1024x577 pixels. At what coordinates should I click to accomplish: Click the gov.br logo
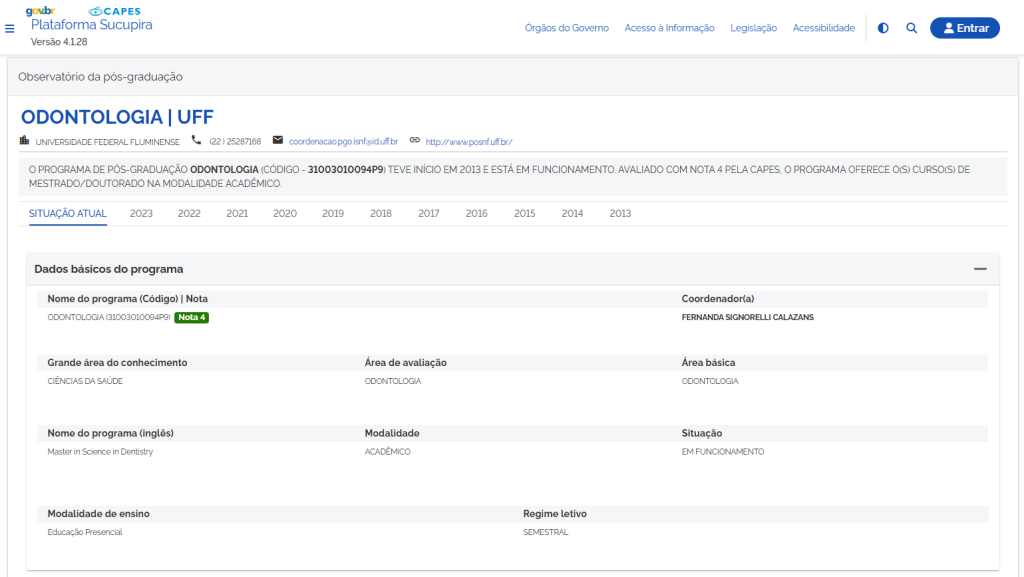point(40,10)
